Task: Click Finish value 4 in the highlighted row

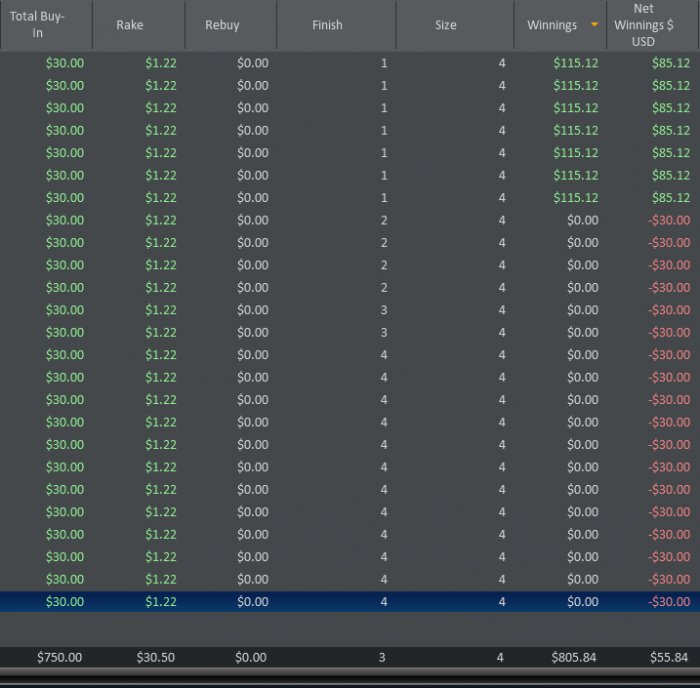Action: (x=383, y=601)
